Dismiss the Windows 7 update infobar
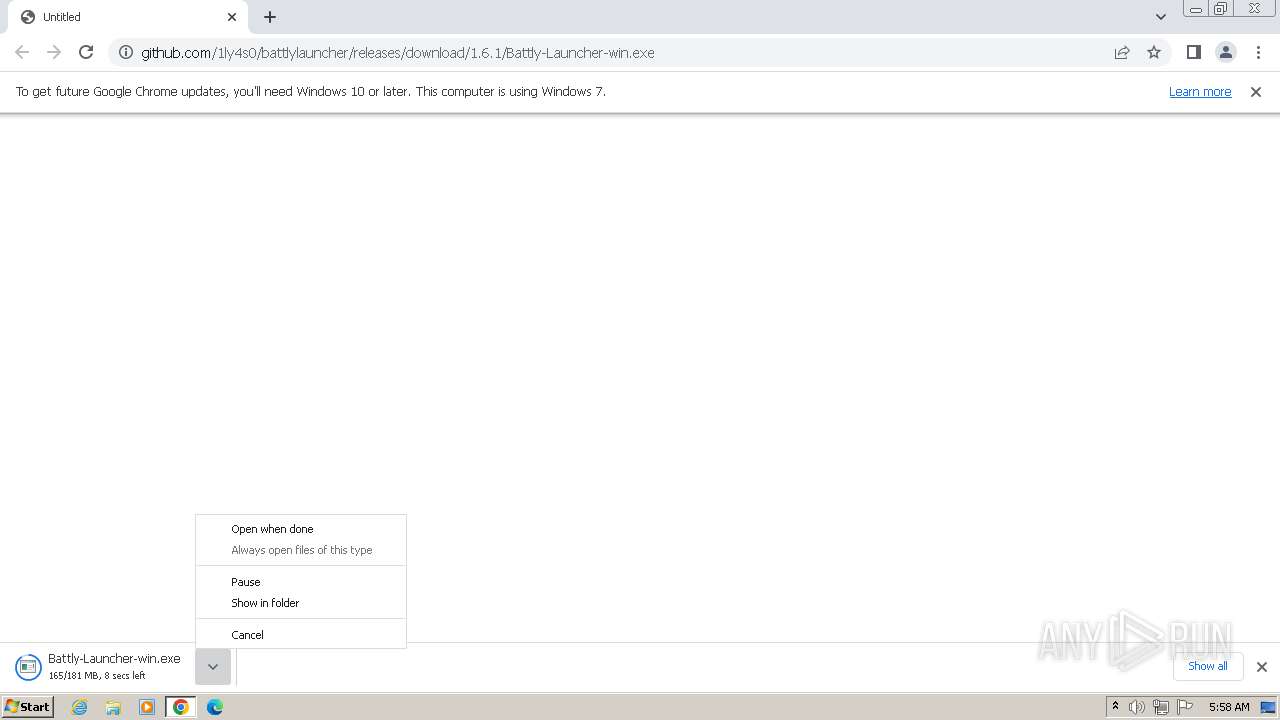The width and height of the screenshot is (1280, 720). [x=1256, y=91]
